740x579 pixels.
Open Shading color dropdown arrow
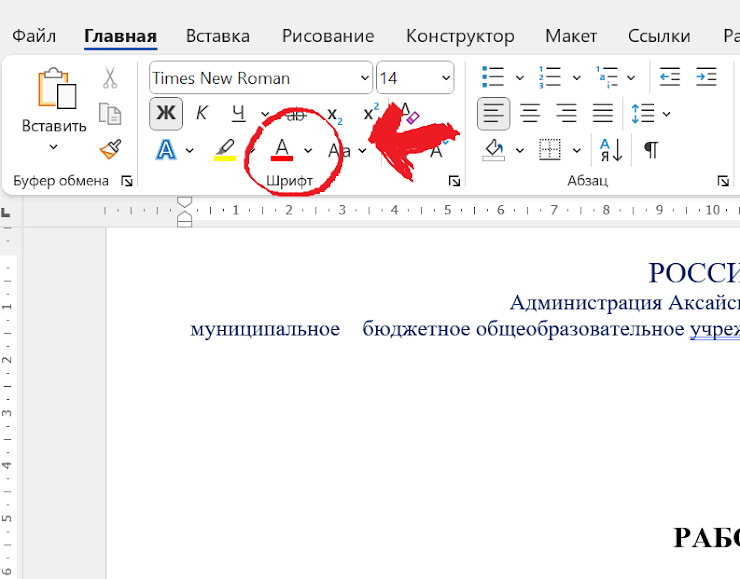tap(520, 151)
